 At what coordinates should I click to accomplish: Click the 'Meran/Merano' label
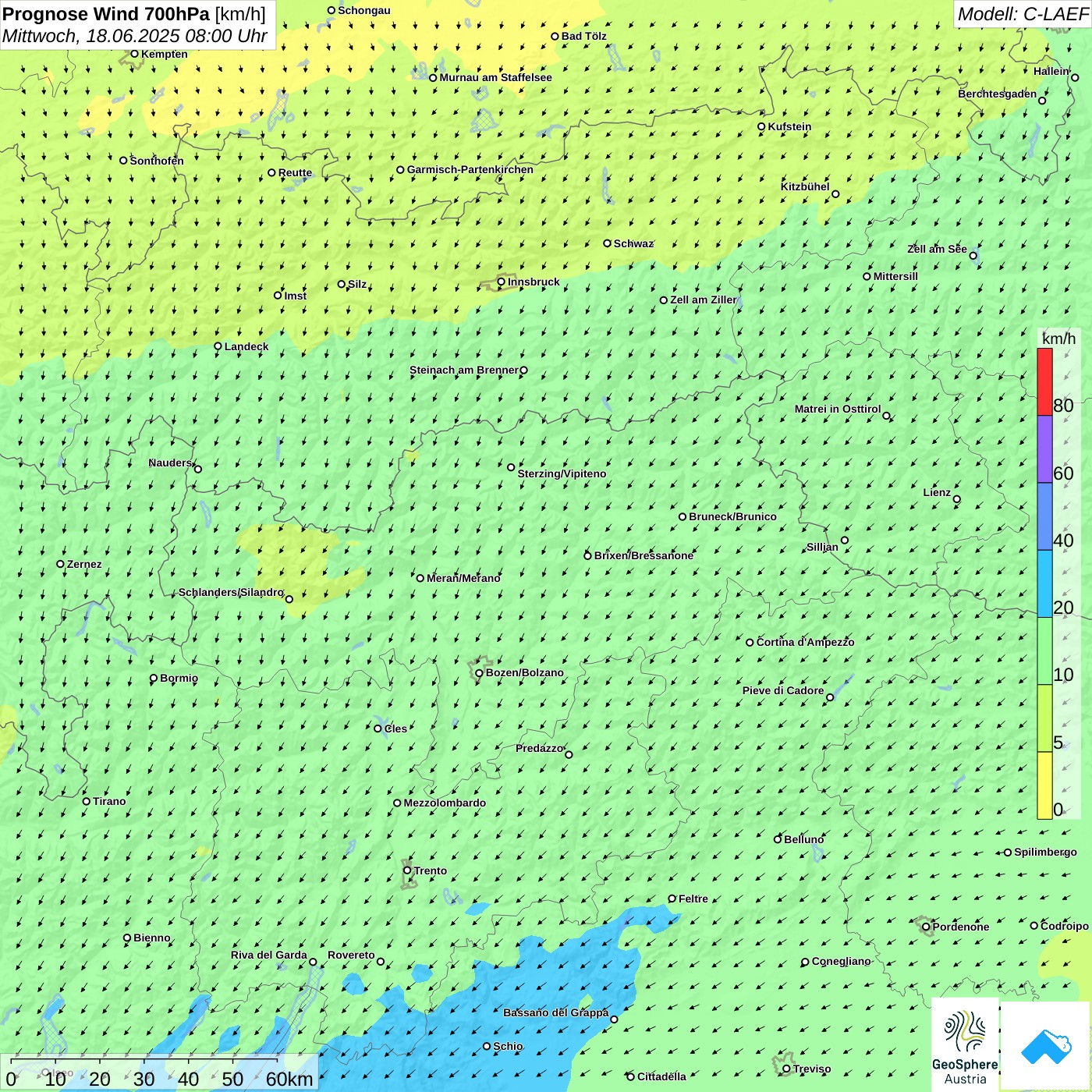pos(463,578)
